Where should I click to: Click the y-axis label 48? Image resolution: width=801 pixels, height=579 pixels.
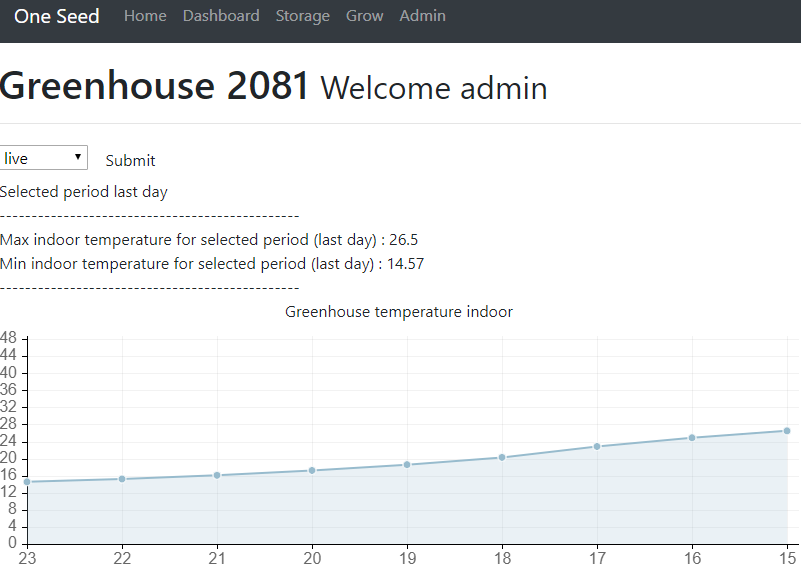pos(9,338)
